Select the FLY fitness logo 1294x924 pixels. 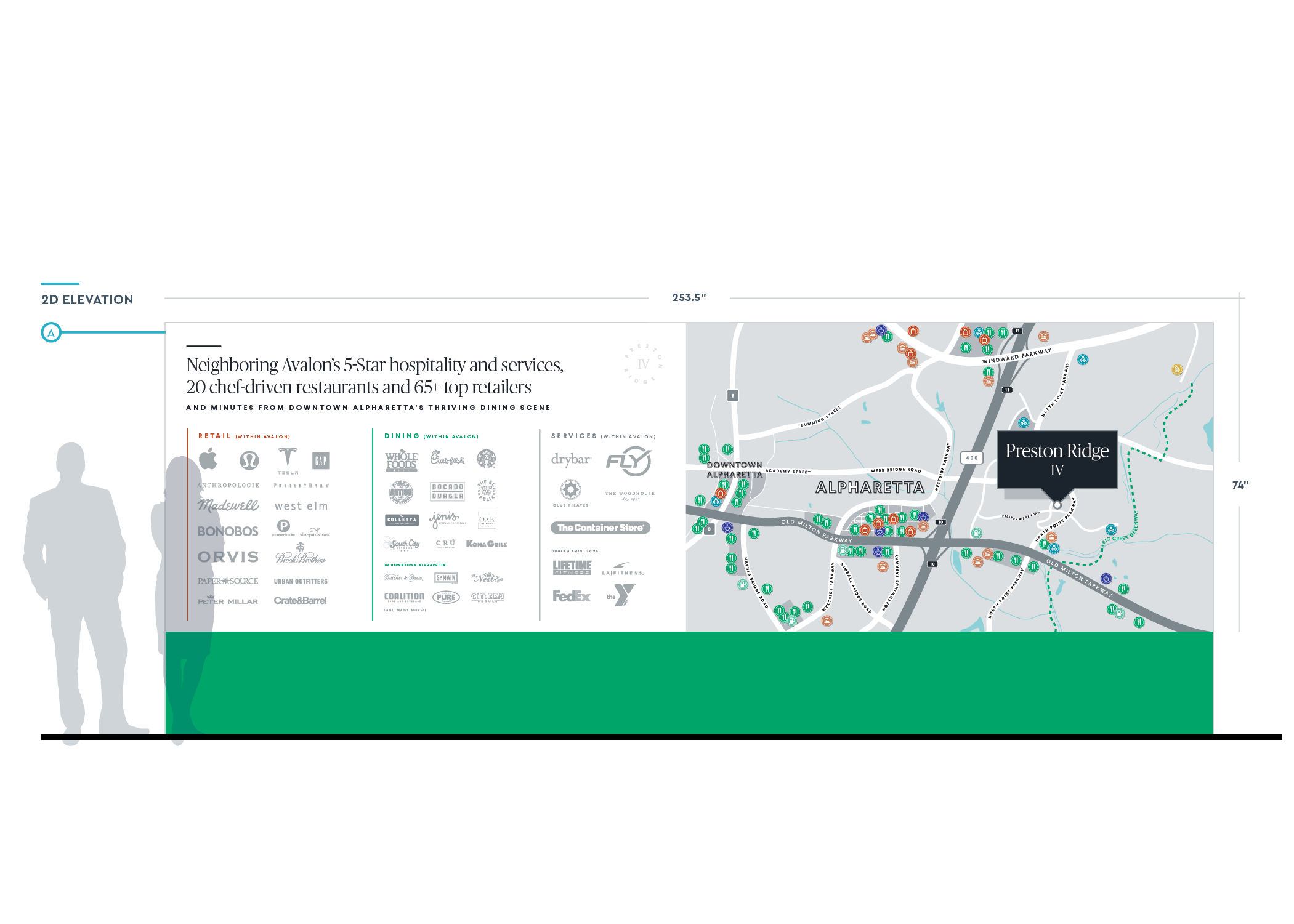(x=629, y=461)
